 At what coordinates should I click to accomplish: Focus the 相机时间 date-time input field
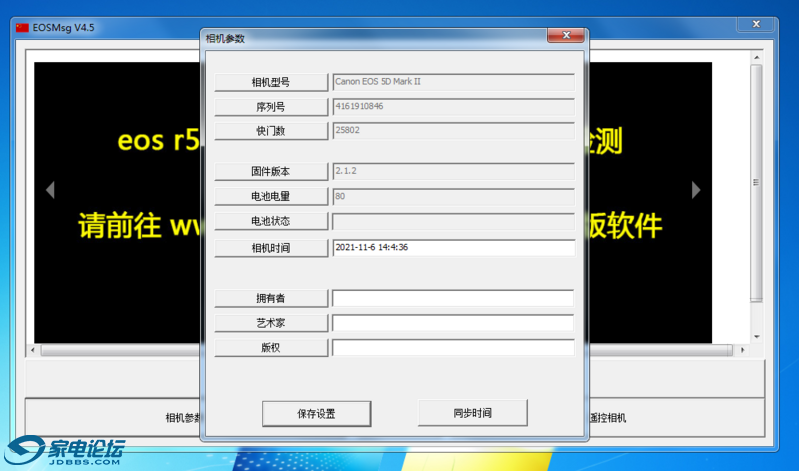(x=454, y=248)
